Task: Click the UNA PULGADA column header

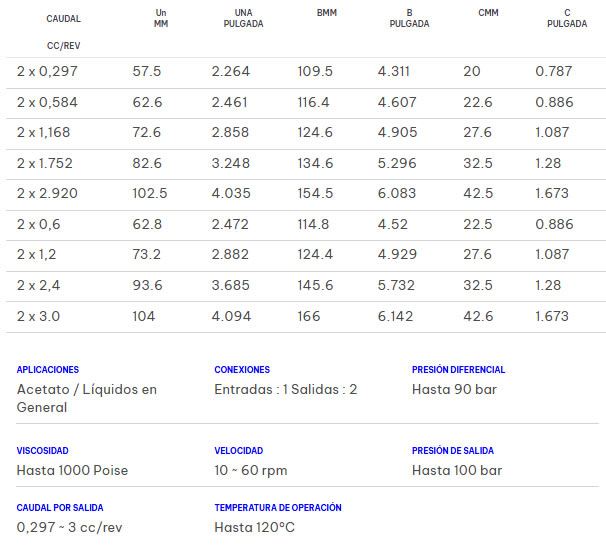Action: point(243,18)
